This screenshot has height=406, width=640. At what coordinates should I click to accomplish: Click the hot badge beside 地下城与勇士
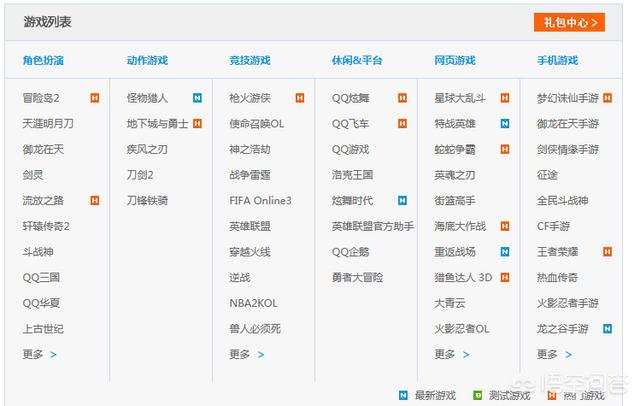pos(197,123)
